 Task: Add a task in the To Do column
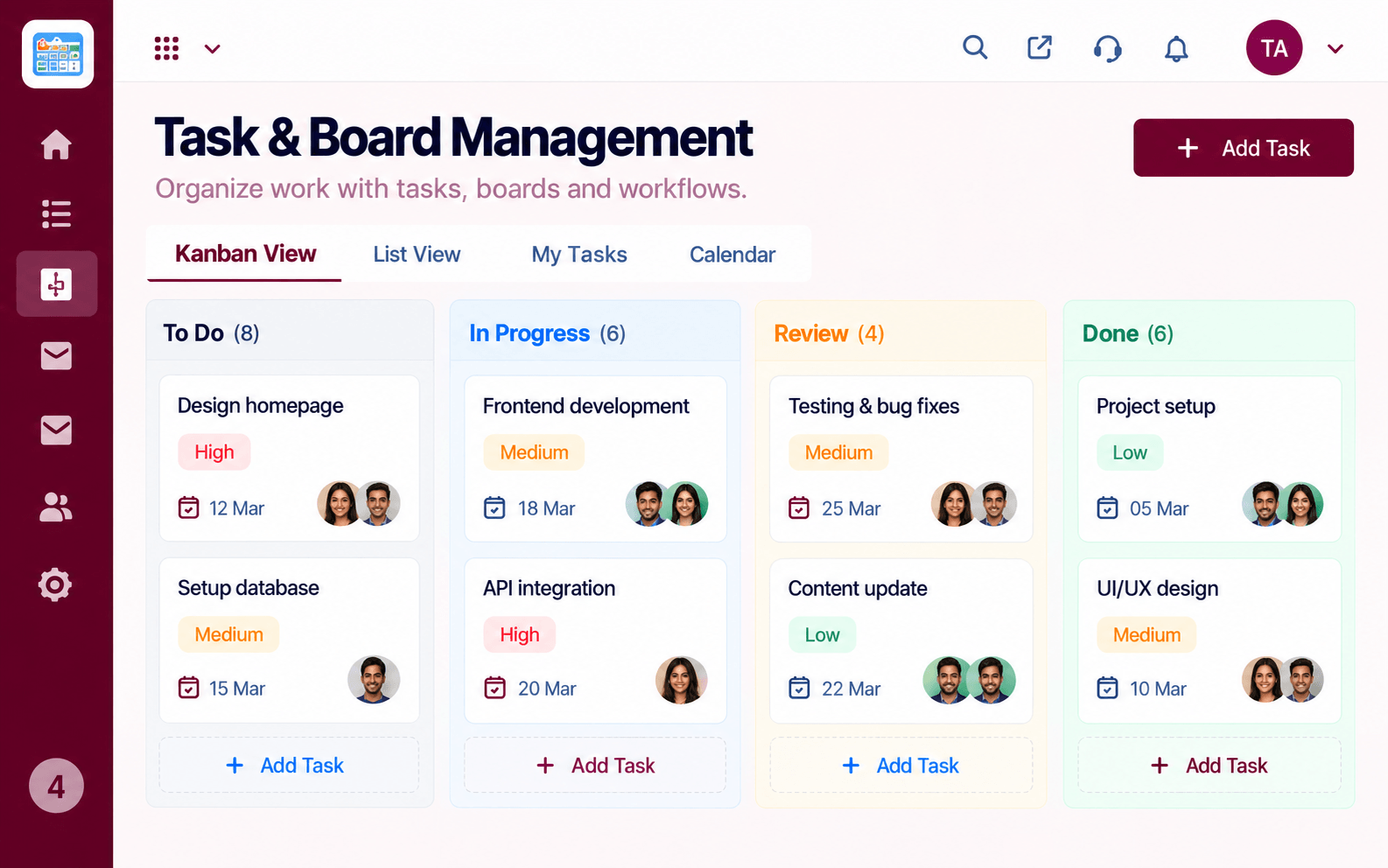tap(289, 766)
